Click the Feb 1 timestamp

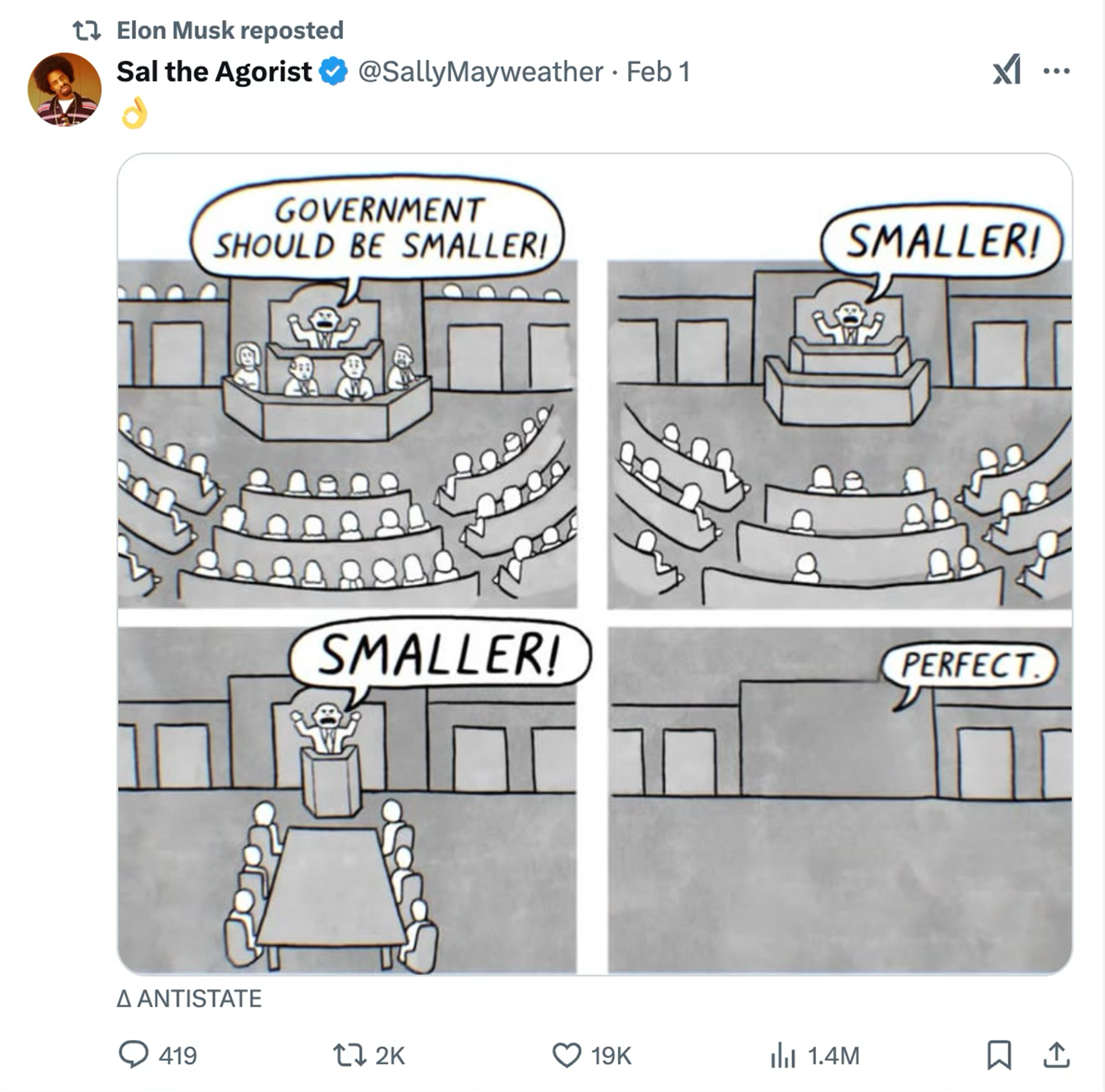click(658, 72)
